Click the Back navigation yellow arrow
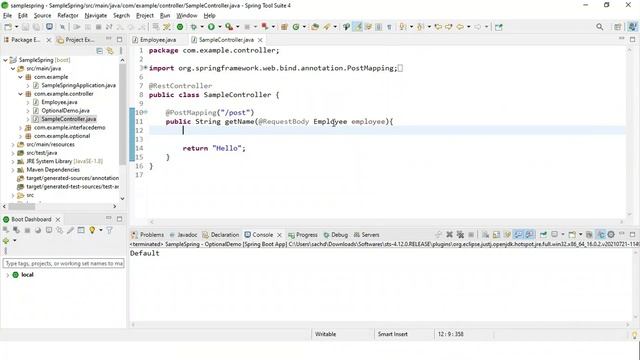 [x=460, y=27]
